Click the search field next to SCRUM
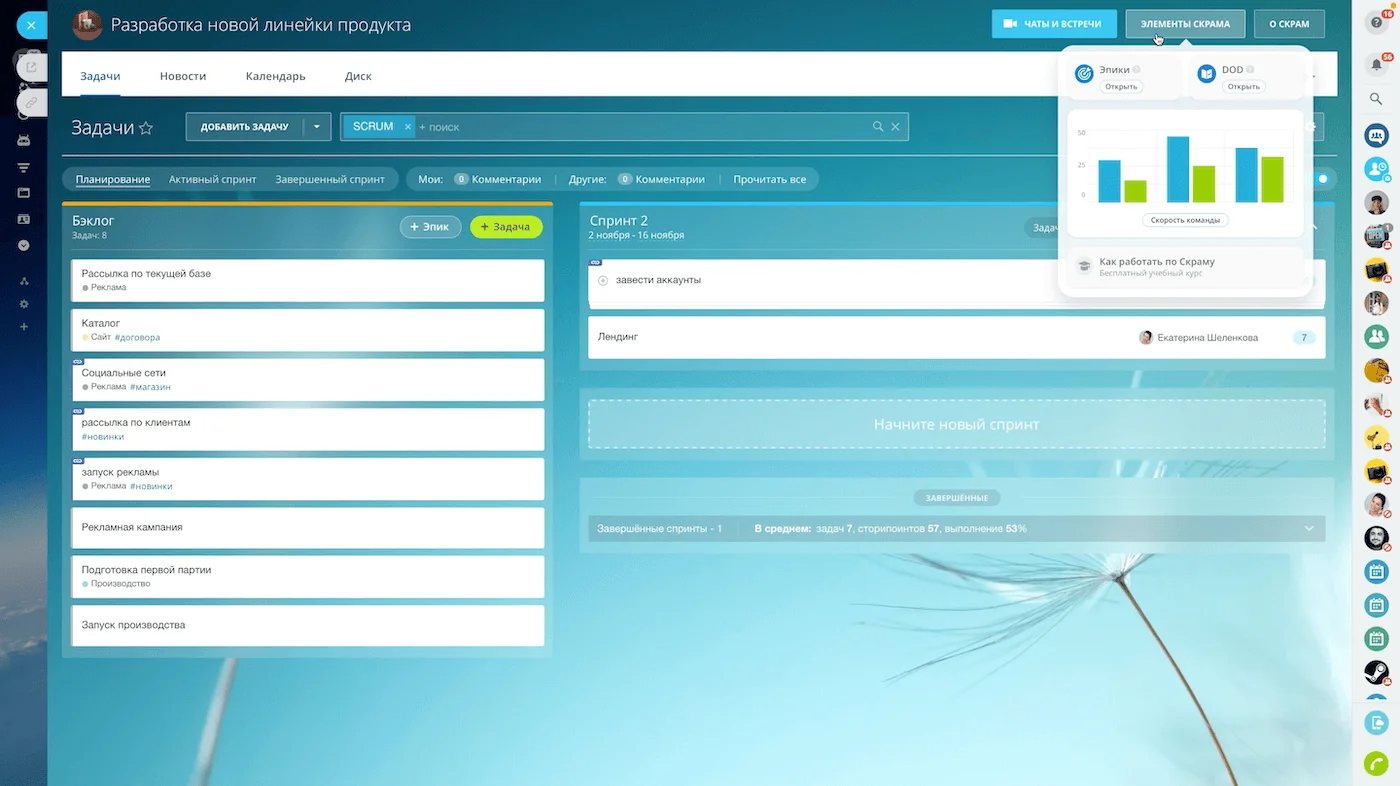 tap(640, 127)
